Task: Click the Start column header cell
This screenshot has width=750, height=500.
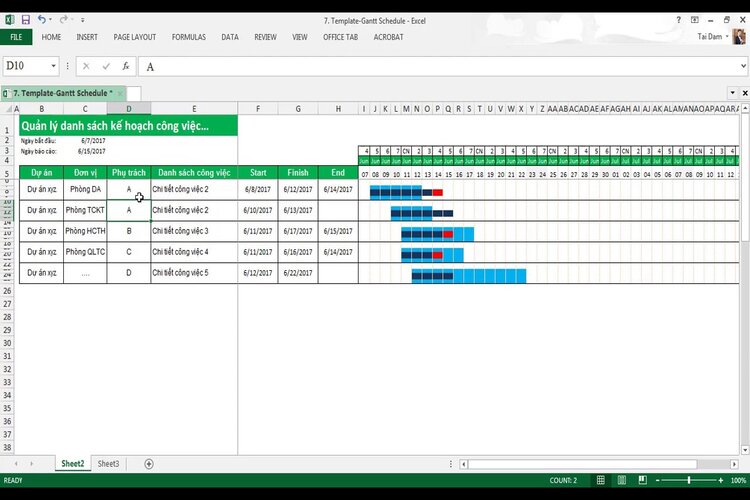Action: tap(258, 173)
